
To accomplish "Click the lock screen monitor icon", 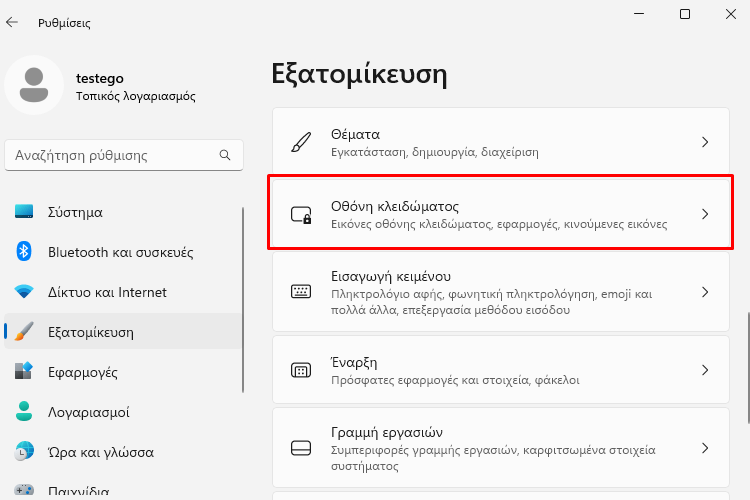I will pyautogui.click(x=301, y=214).
